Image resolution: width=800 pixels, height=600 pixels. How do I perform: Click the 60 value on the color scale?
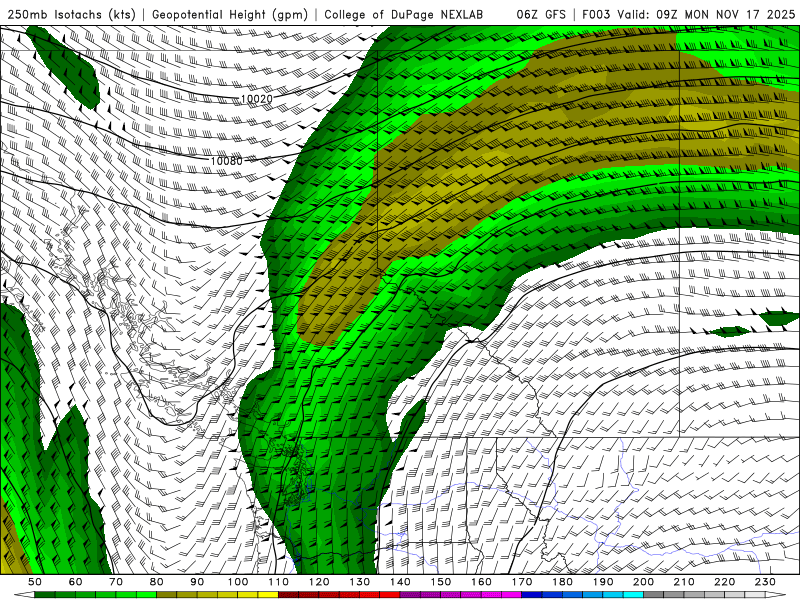coord(75,582)
